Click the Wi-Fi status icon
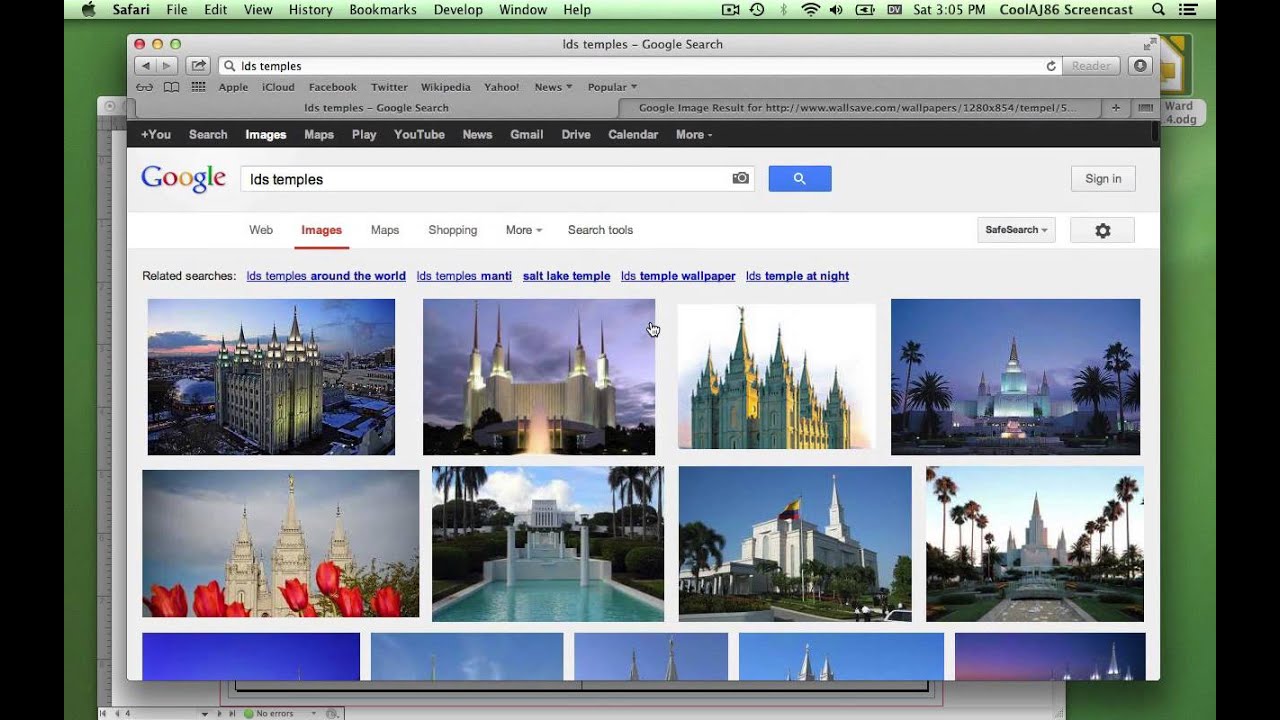The height and width of the screenshot is (720, 1280). point(810,9)
